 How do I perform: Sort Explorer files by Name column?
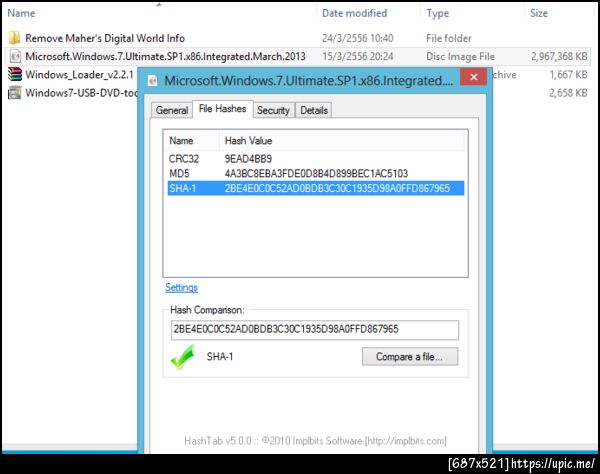[160, 13]
